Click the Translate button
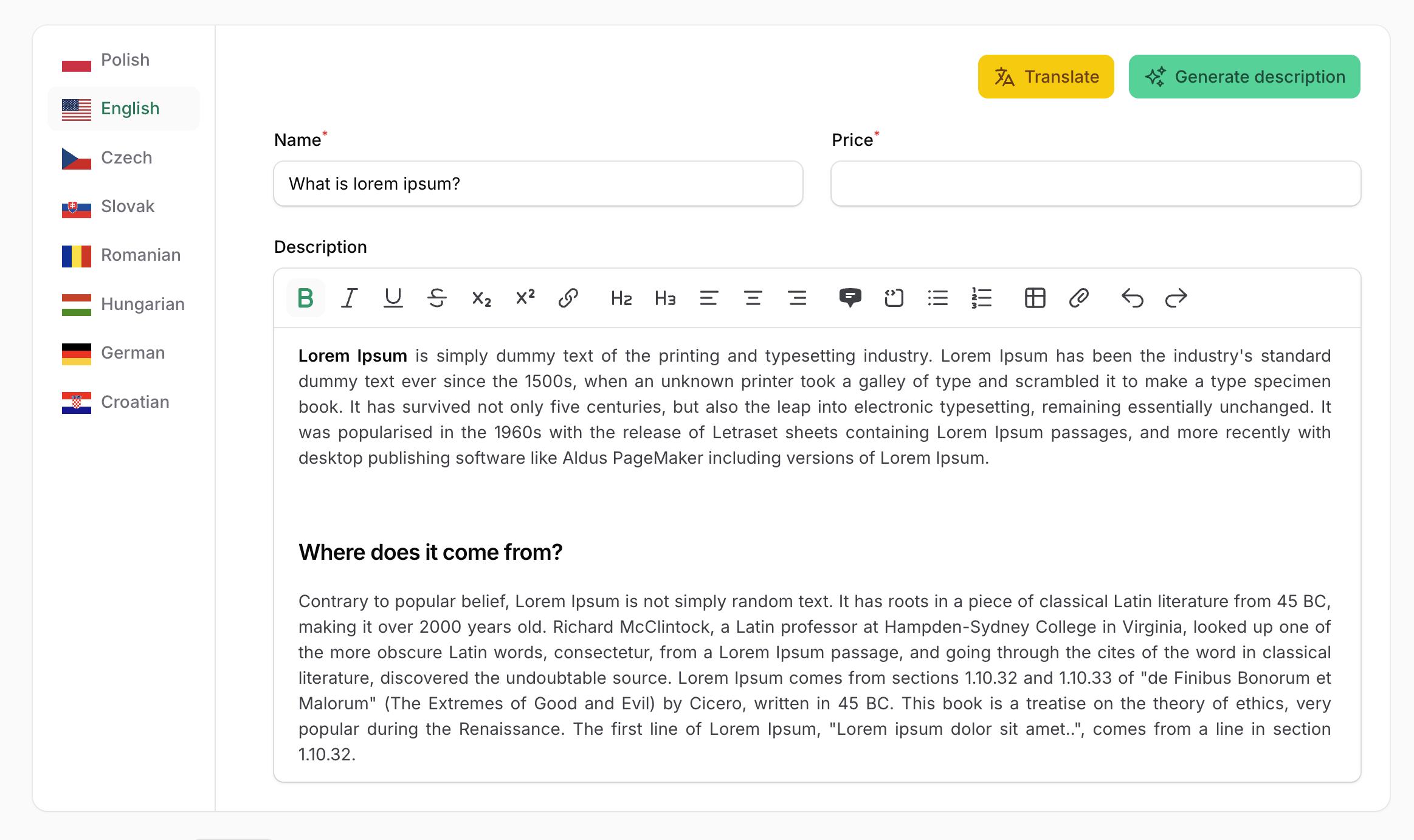 1046,77
